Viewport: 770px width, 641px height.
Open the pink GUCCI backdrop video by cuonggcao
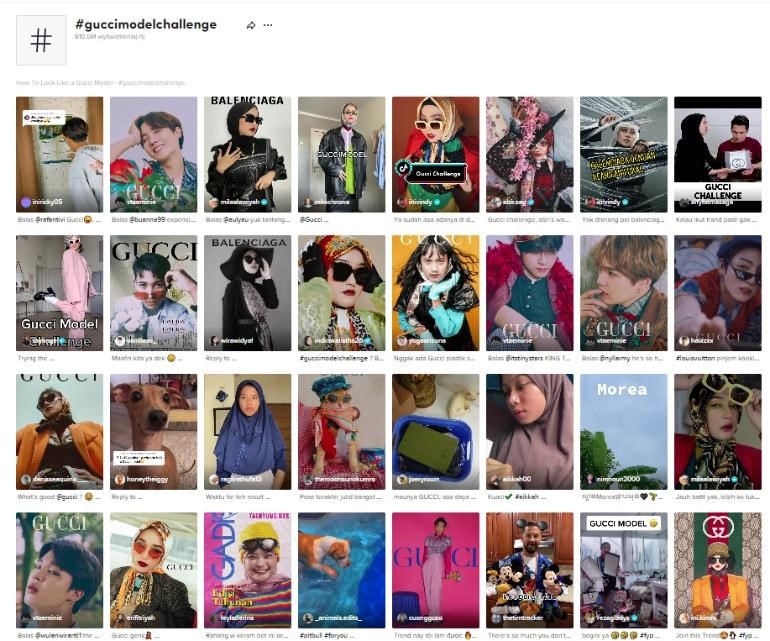click(x=436, y=570)
